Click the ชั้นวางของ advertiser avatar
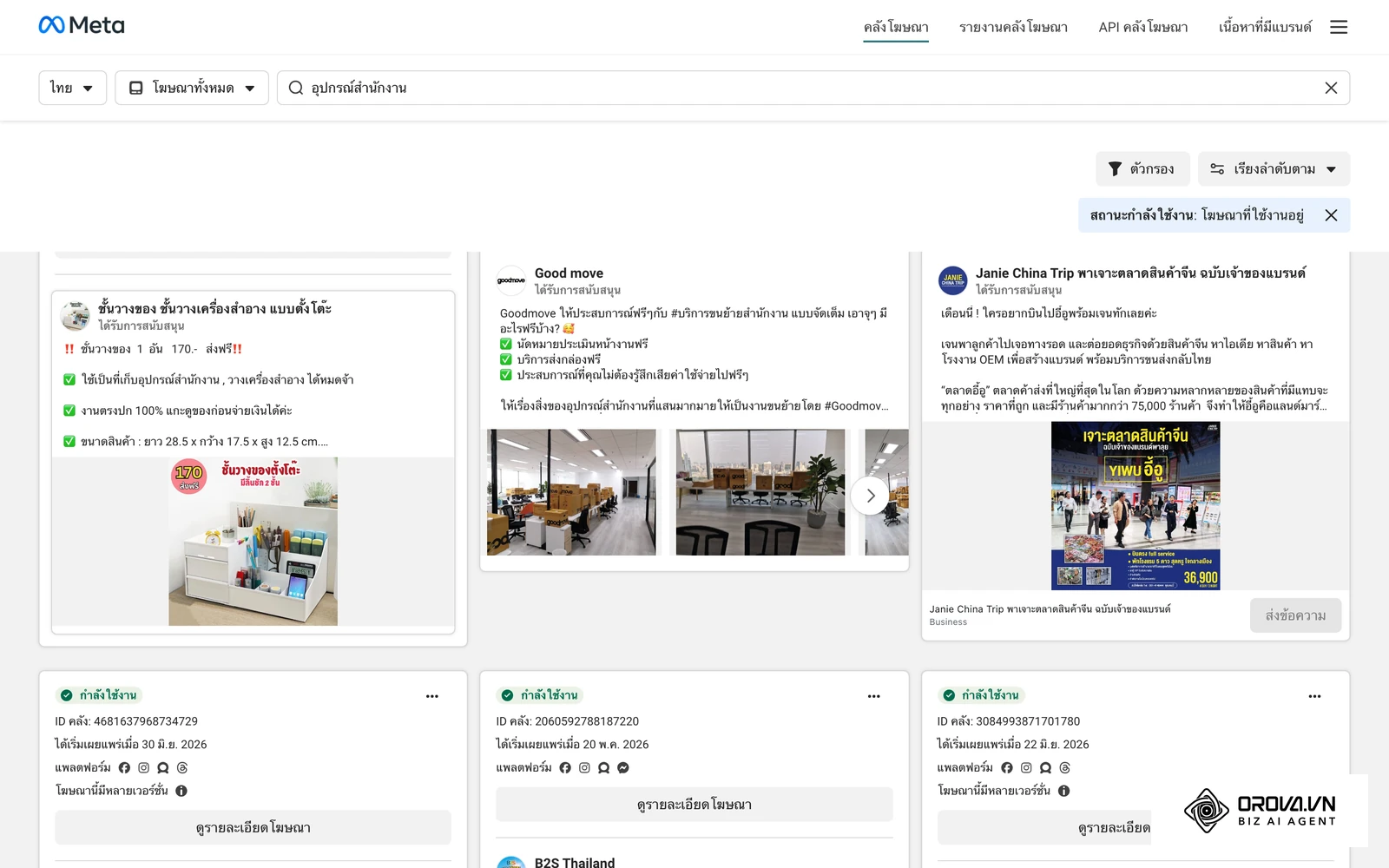 point(76,316)
